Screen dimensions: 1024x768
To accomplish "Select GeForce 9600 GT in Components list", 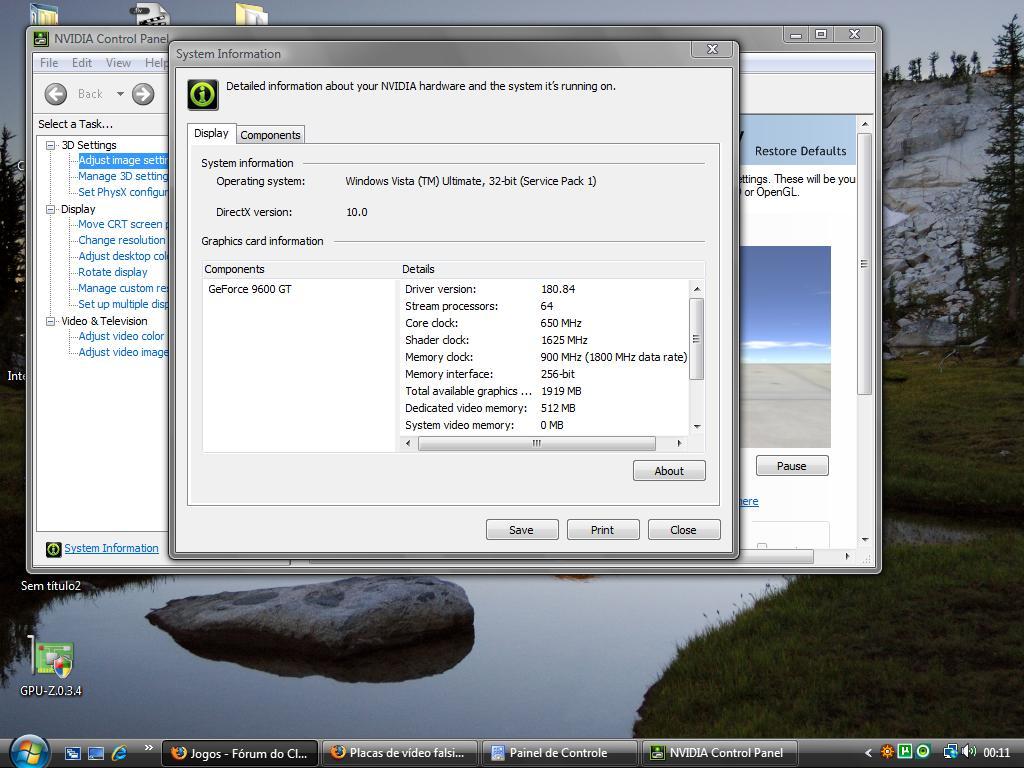I will tap(250, 289).
